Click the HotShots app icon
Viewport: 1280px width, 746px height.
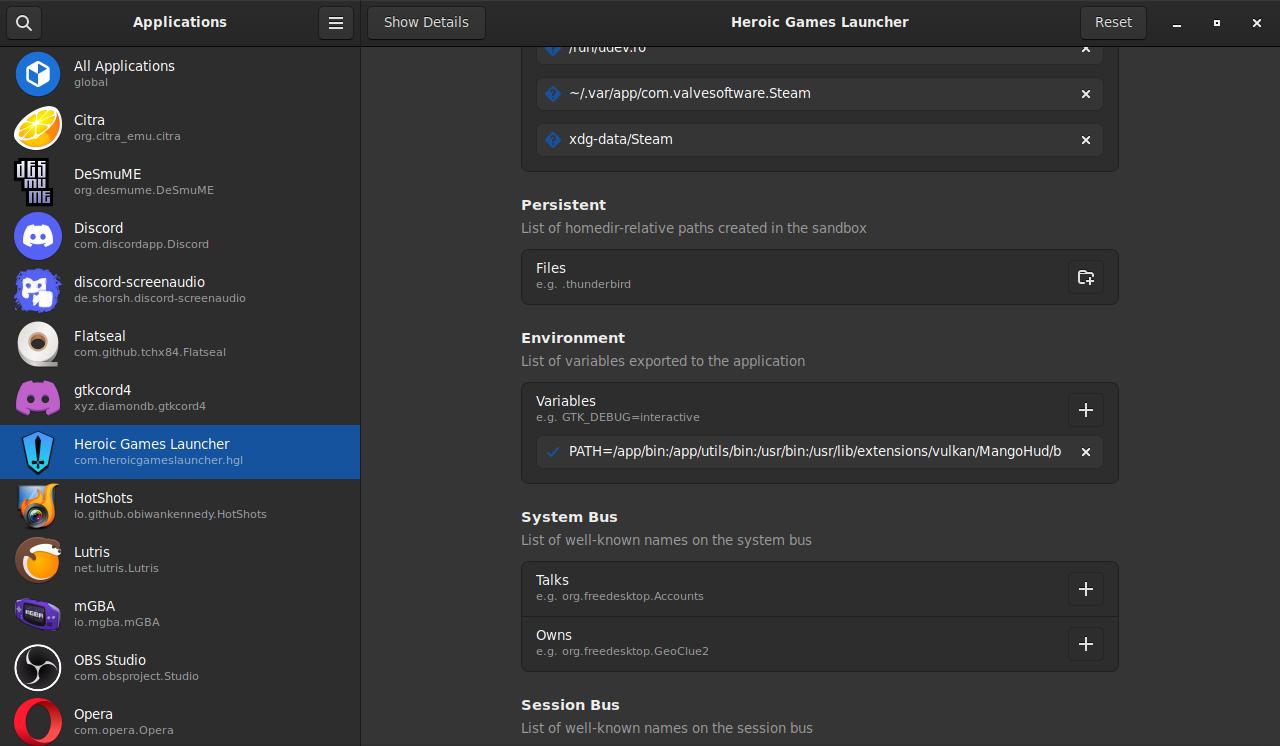point(38,506)
